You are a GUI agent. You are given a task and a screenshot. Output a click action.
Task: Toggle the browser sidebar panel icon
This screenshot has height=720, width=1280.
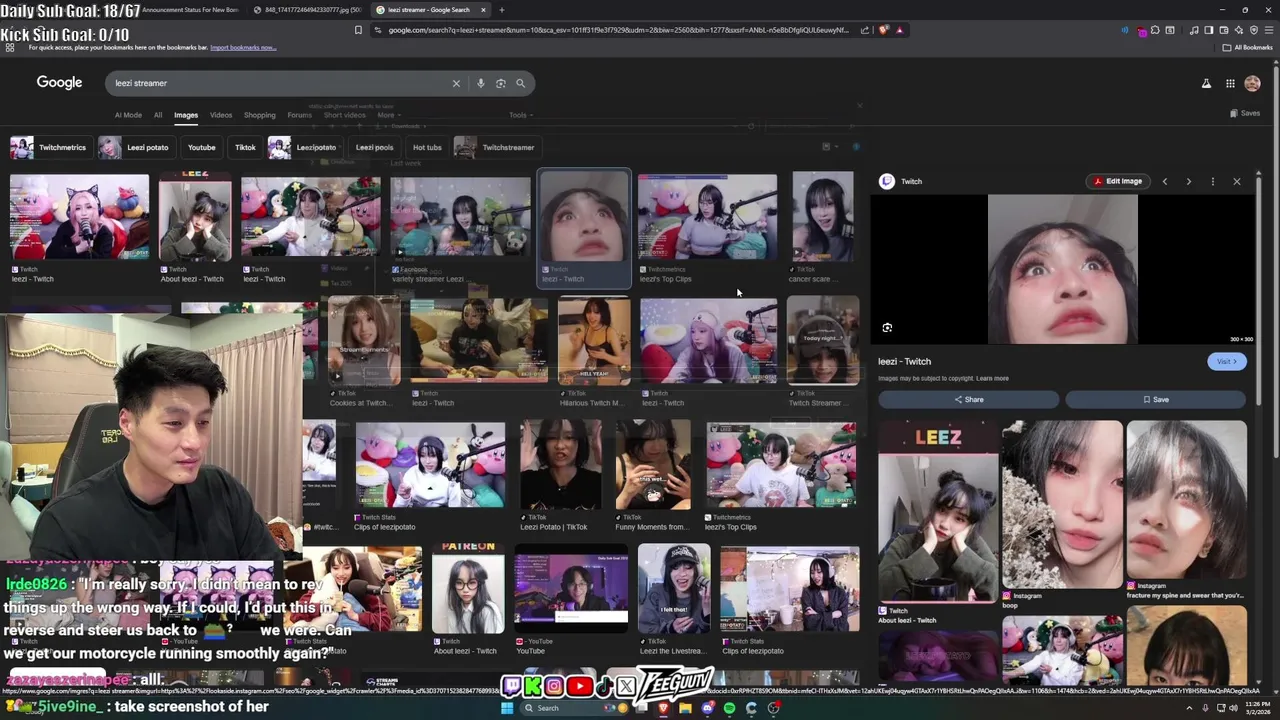(x=1207, y=30)
